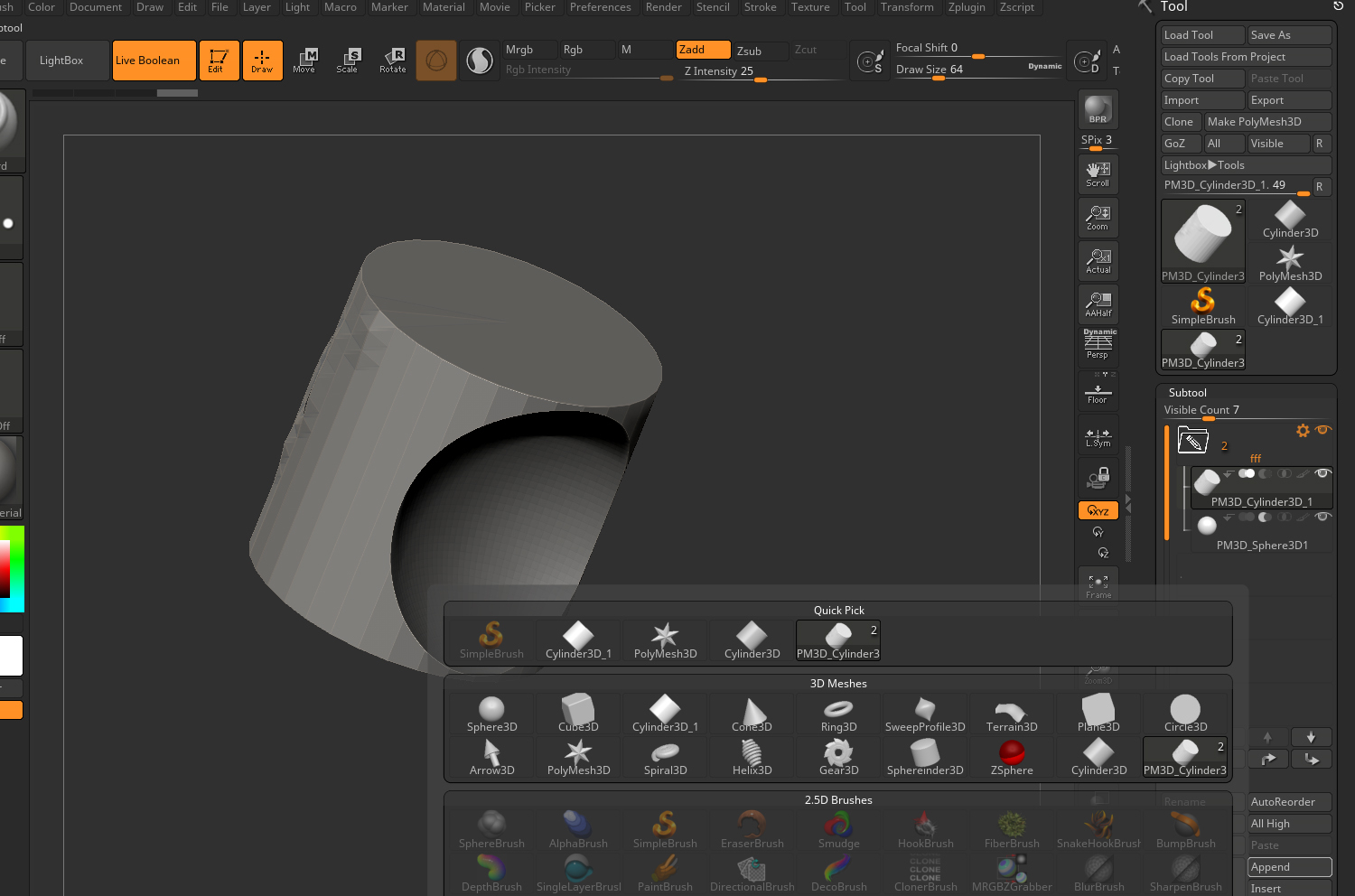Viewport: 1355px width, 896px height.
Task: Click the Scroll canvas icon
Action: click(x=1098, y=174)
